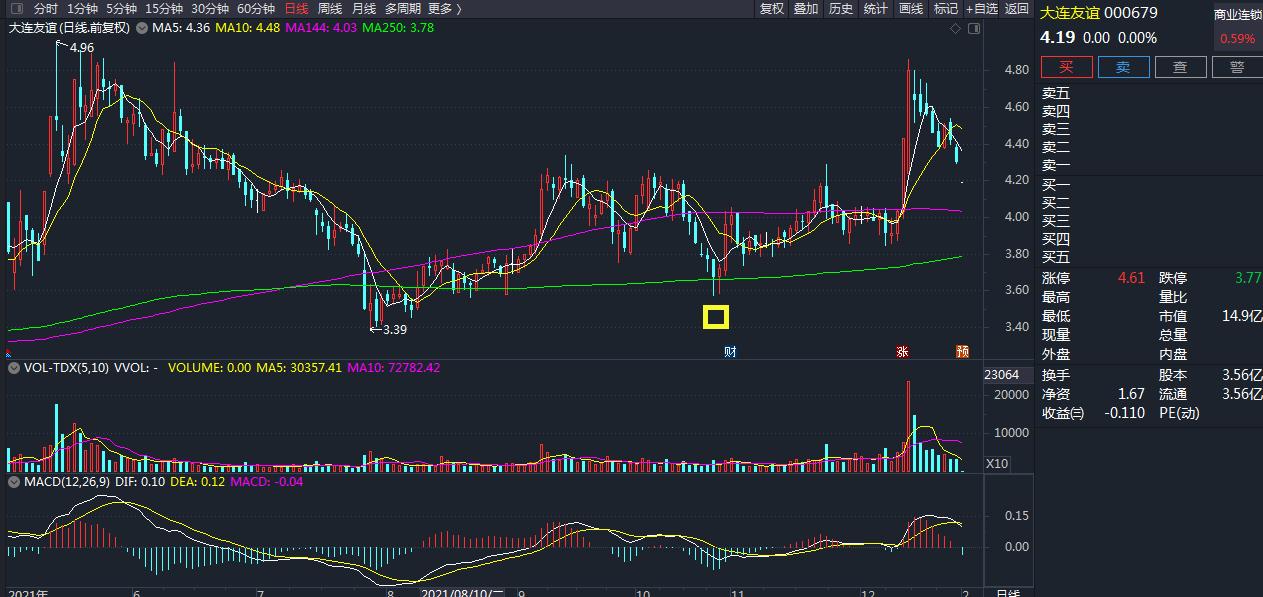Expand MACD indicator dropdown arrow

point(13,482)
